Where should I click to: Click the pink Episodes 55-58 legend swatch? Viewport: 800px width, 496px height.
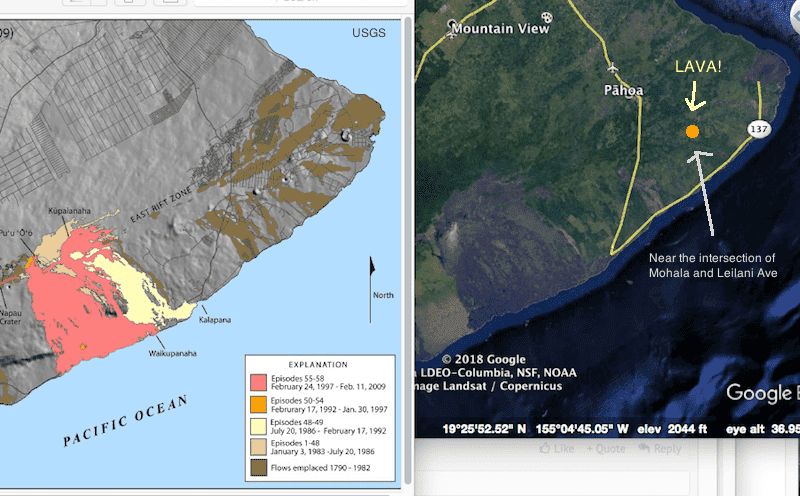(259, 382)
